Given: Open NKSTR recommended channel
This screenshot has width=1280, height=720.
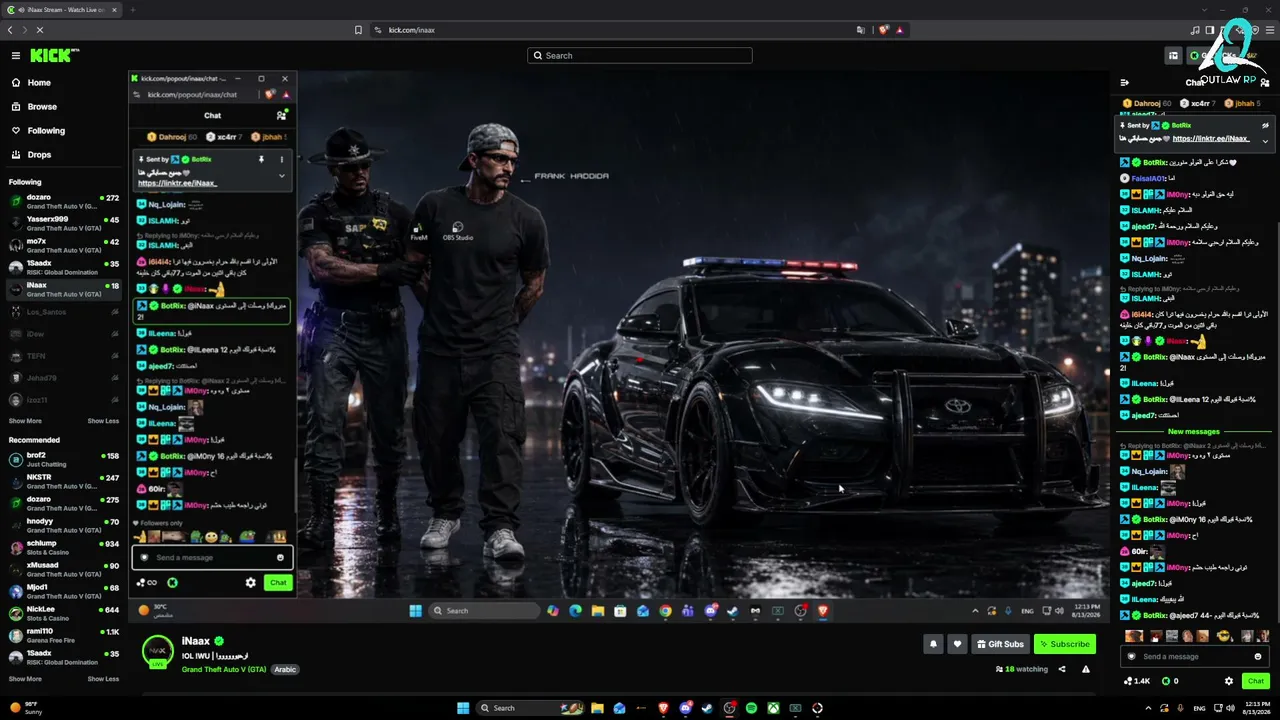Looking at the screenshot, I should (x=63, y=481).
